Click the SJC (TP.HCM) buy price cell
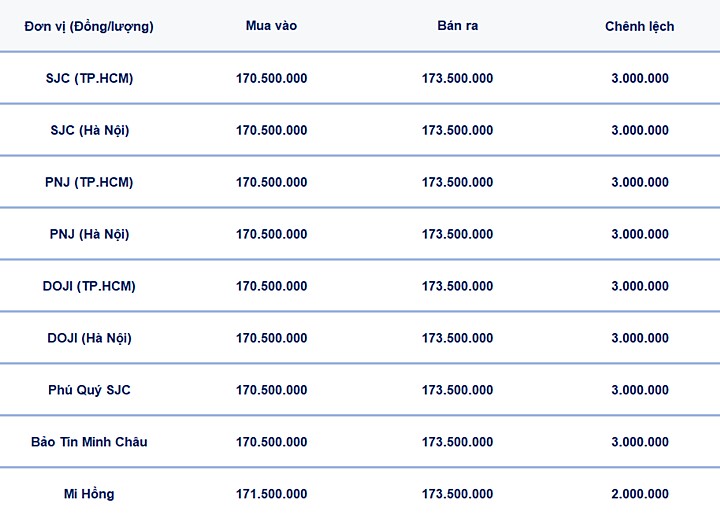The image size is (720, 514). 271,78
